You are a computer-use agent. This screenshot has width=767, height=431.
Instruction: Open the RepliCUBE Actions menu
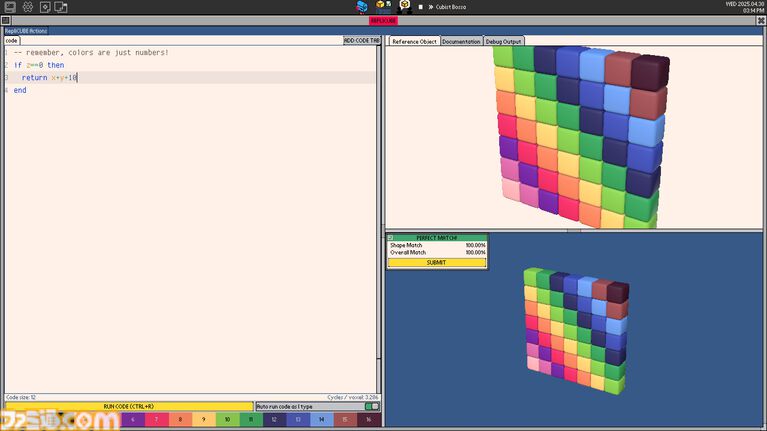pyautogui.click(x=26, y=31)
